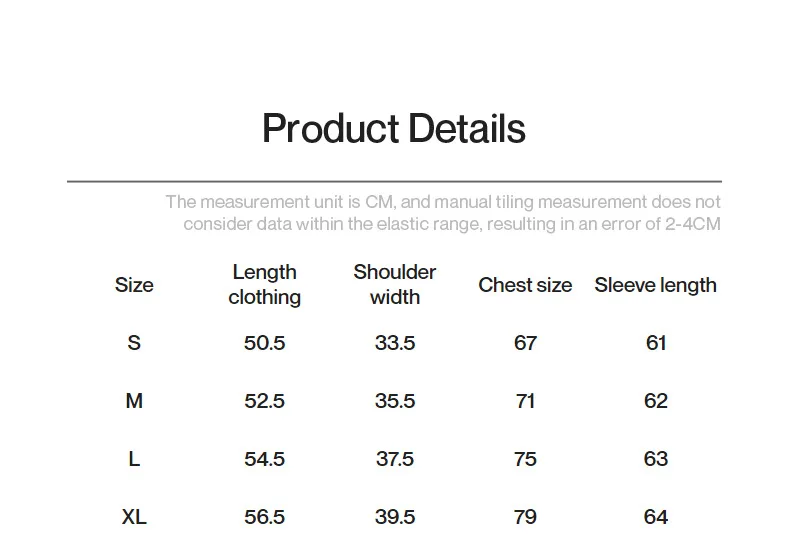The image size is (790, 545).
Task: Select the 52.5 length value
Action: (264, 401)
